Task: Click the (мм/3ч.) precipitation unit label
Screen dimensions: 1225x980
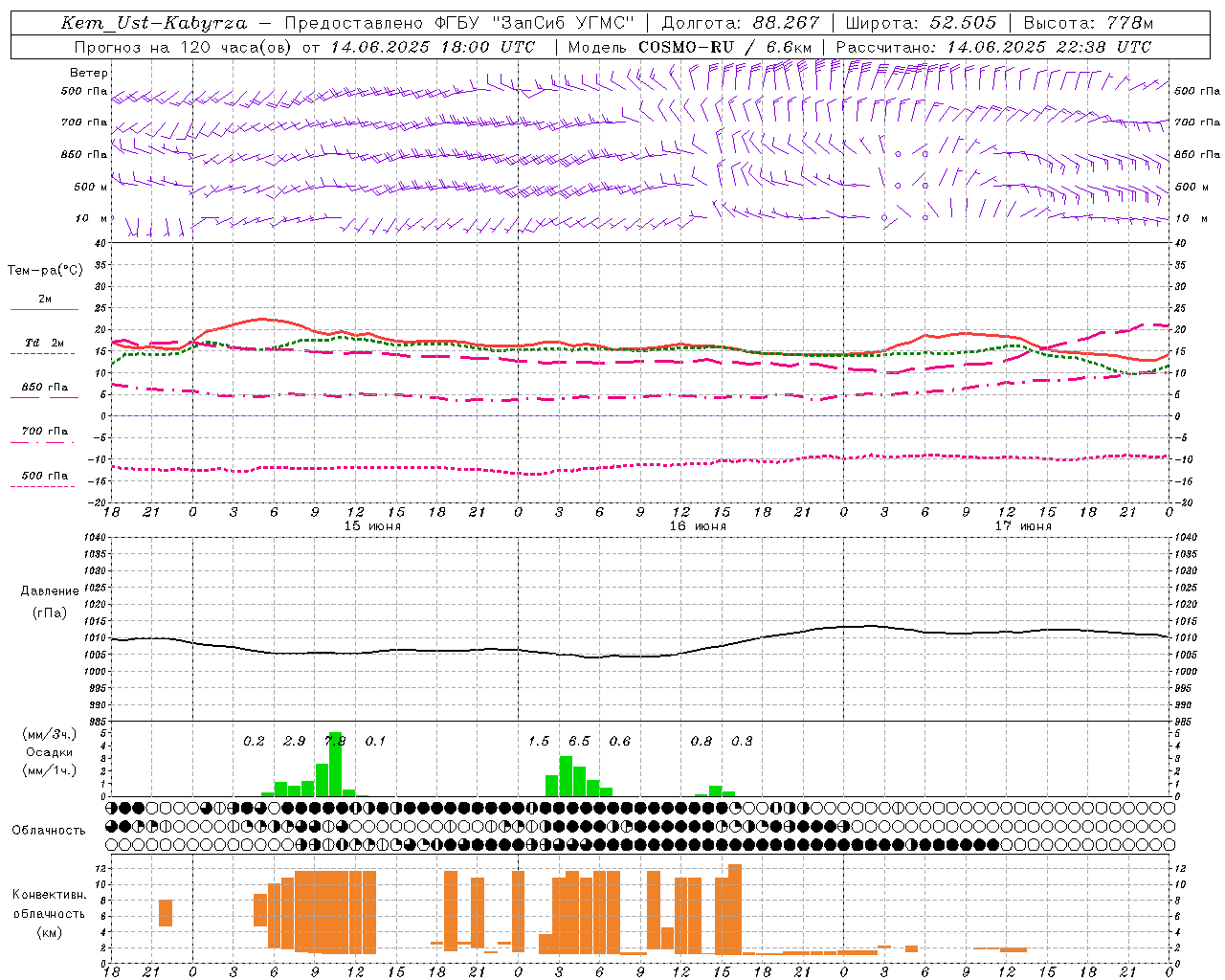Action: (x=49, y=734)
